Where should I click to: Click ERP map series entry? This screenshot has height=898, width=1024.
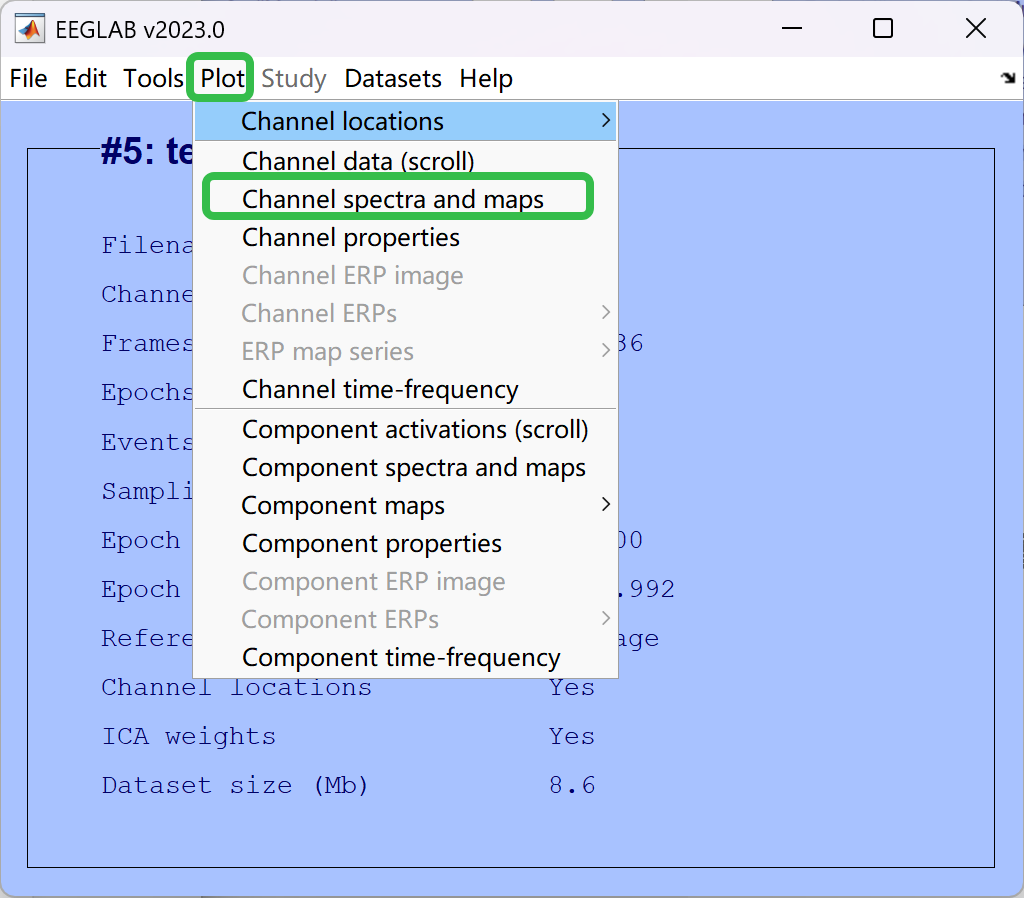[405, 351]
